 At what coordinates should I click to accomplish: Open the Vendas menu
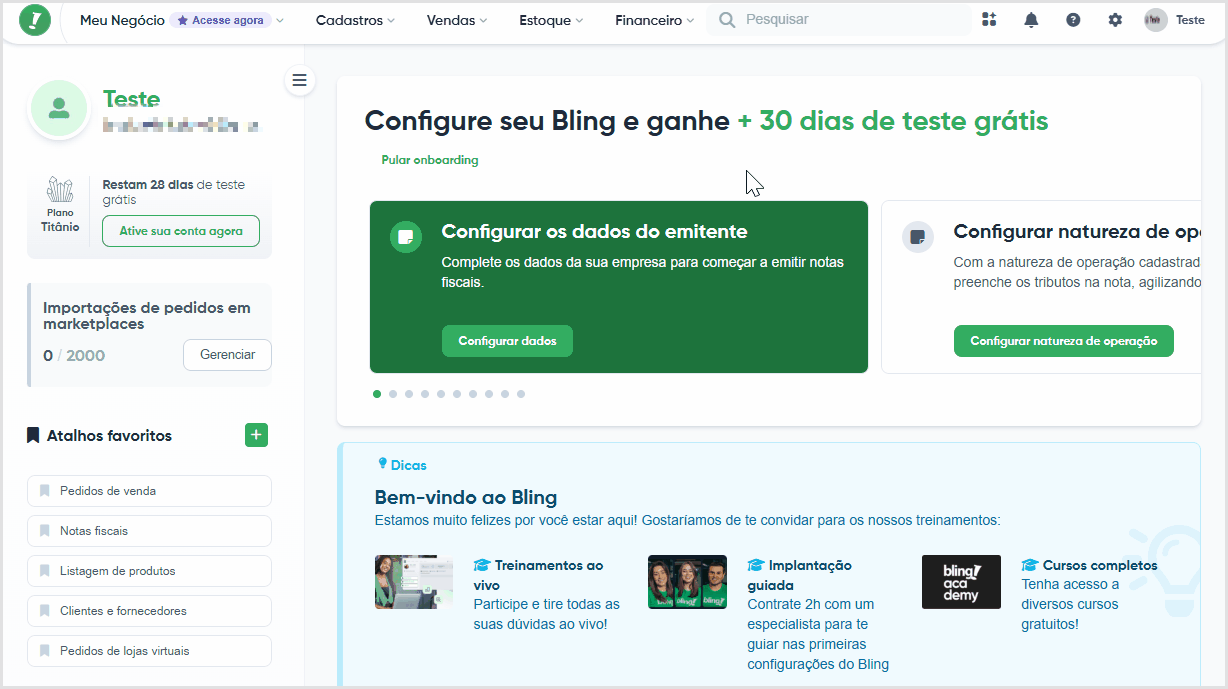pos(457,20)
